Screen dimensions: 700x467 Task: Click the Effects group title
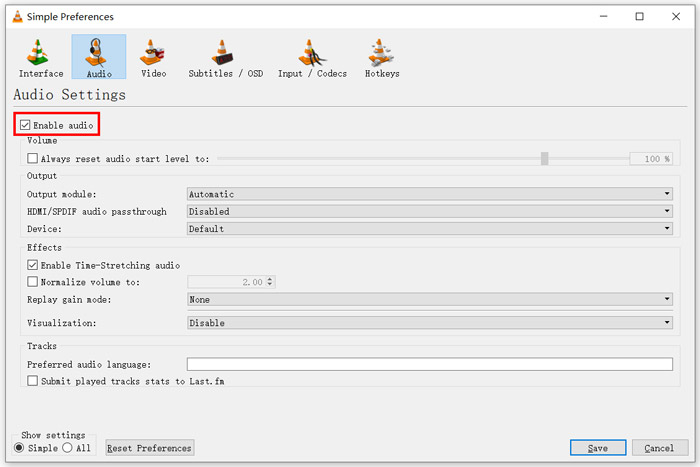pos(44,247)
